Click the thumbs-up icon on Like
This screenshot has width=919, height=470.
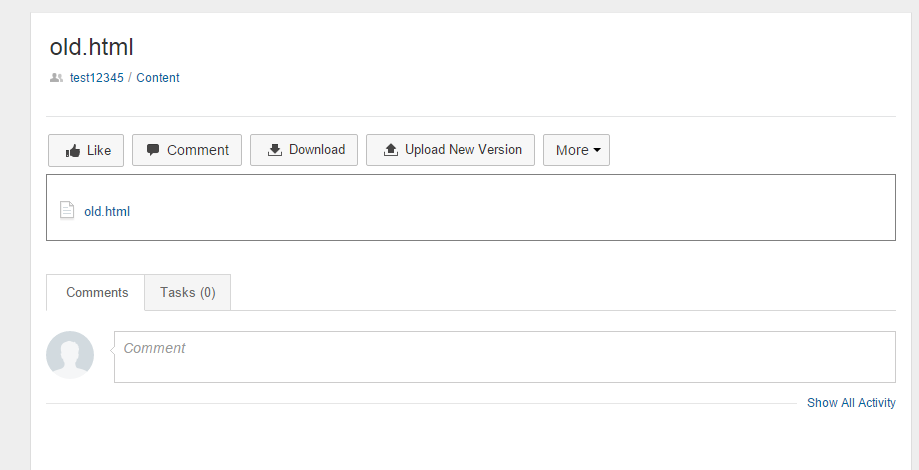73,151
